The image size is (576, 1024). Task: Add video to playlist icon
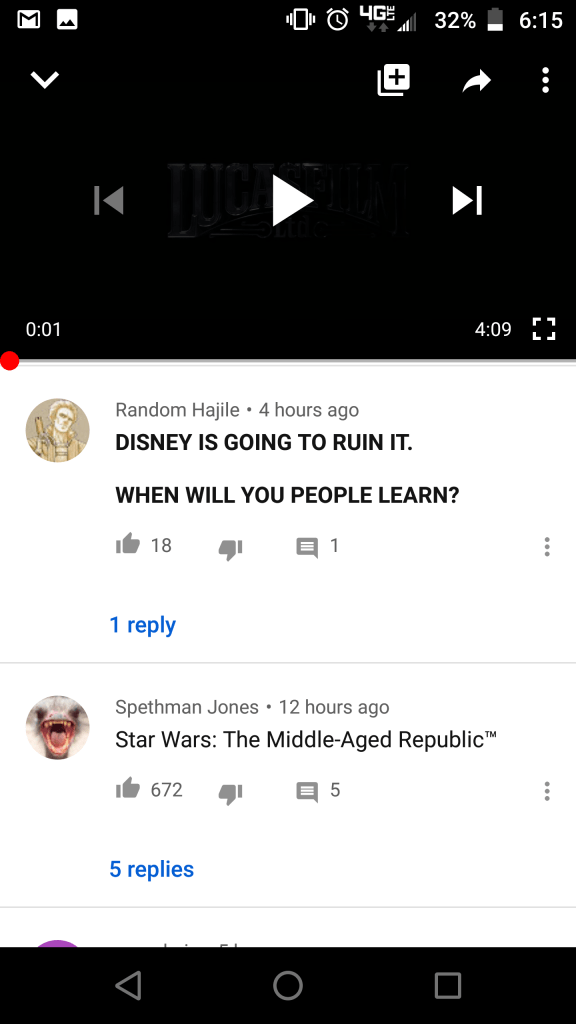[x=394, y=80]
